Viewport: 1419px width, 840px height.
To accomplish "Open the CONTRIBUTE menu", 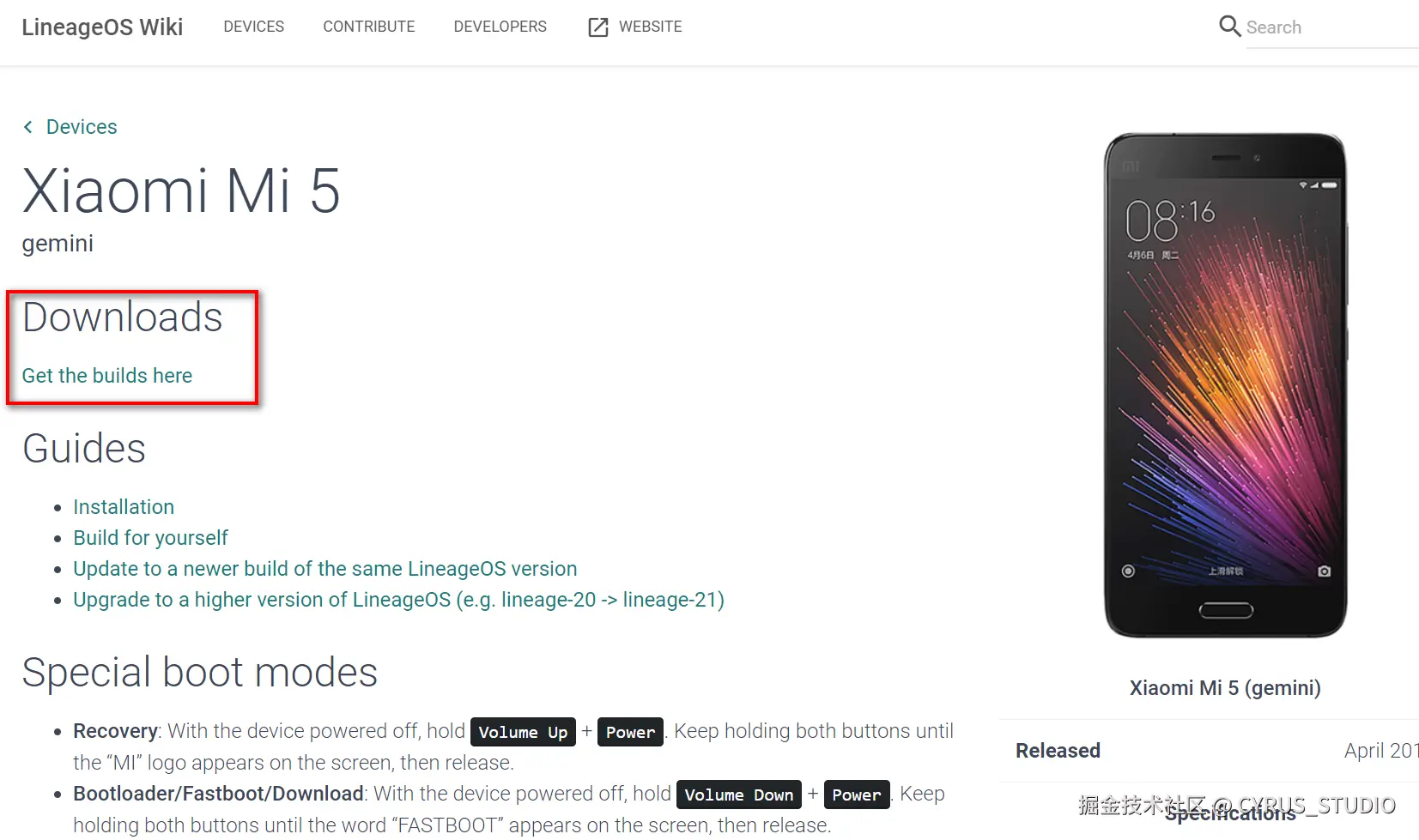I will 368,27.
